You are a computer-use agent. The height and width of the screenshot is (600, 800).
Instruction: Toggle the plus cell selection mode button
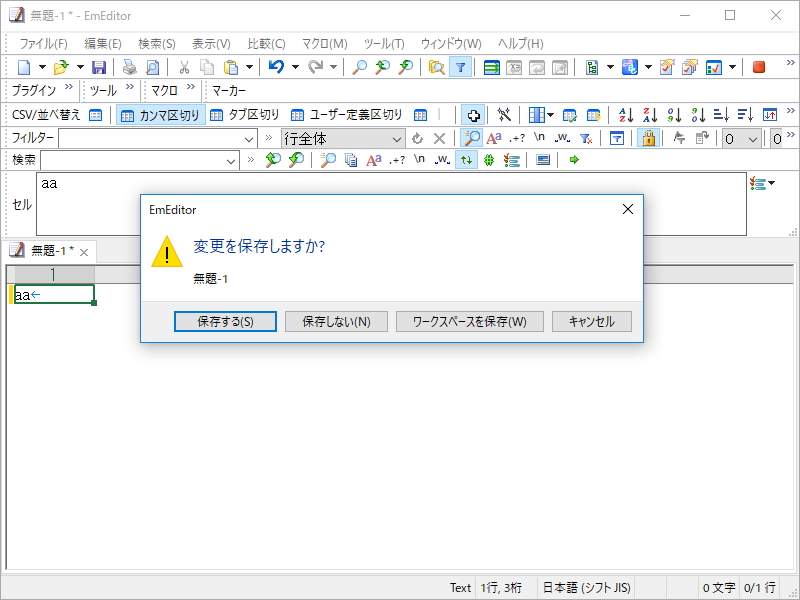point(473,115)
